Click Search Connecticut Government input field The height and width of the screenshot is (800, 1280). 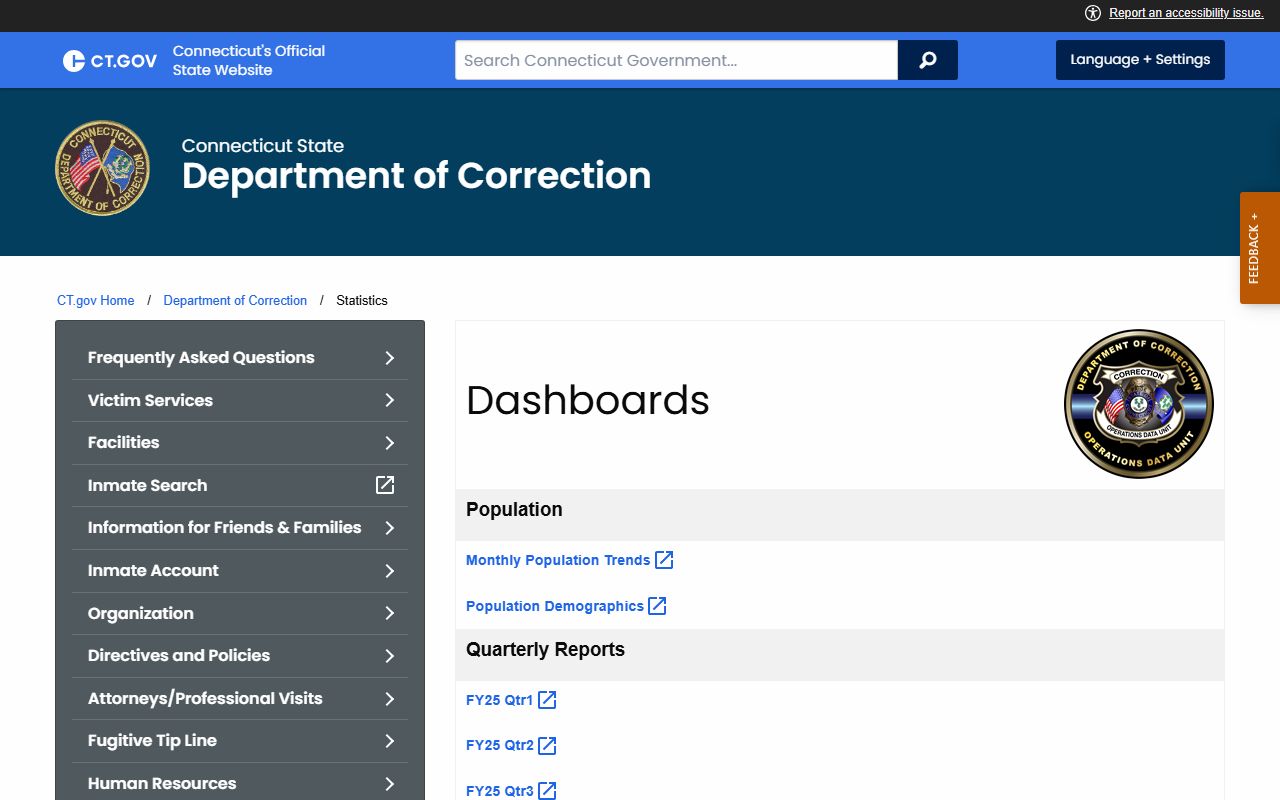(x=676, y=60)
